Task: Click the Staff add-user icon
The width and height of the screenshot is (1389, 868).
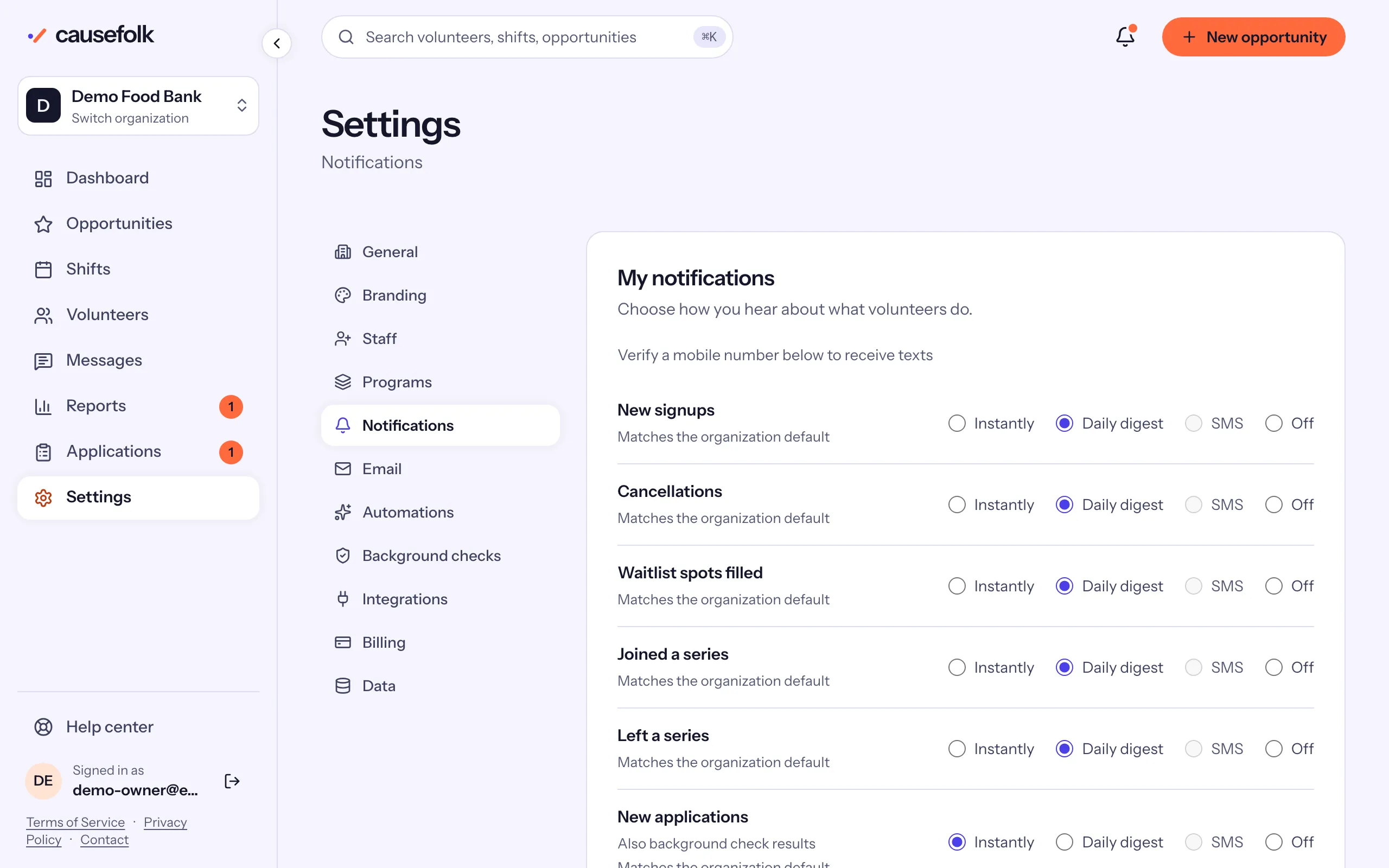Action: pos(343,339)
